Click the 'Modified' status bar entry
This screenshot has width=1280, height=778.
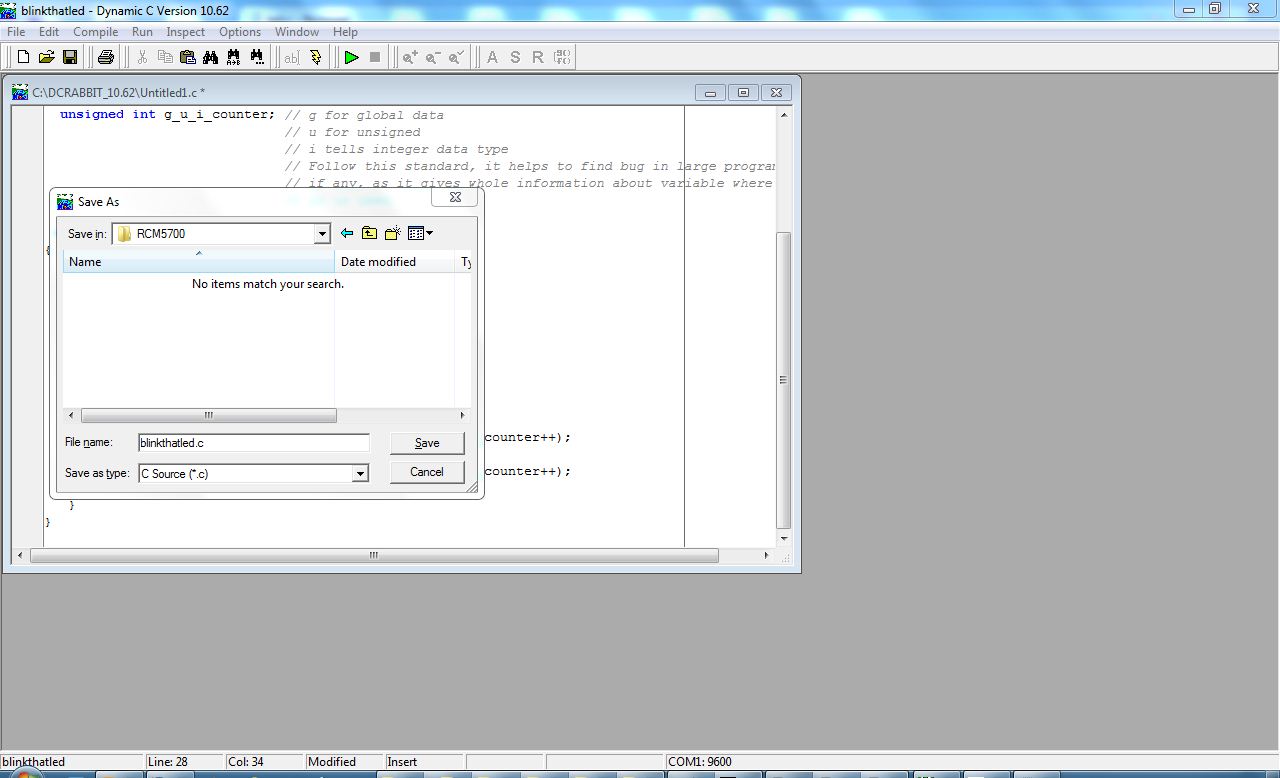332,762
